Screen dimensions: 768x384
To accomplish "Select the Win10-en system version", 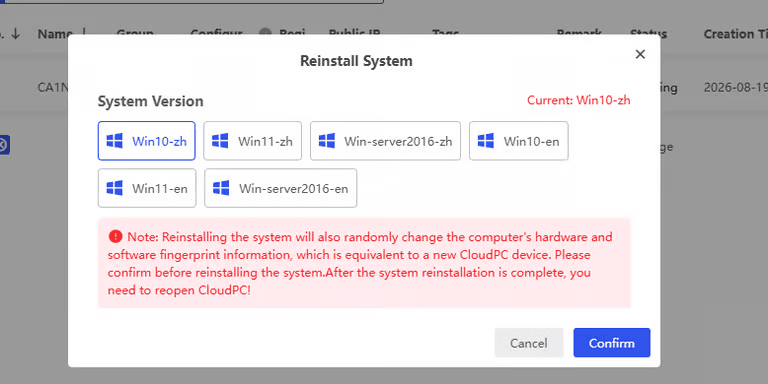I will (x=519, y=141).
